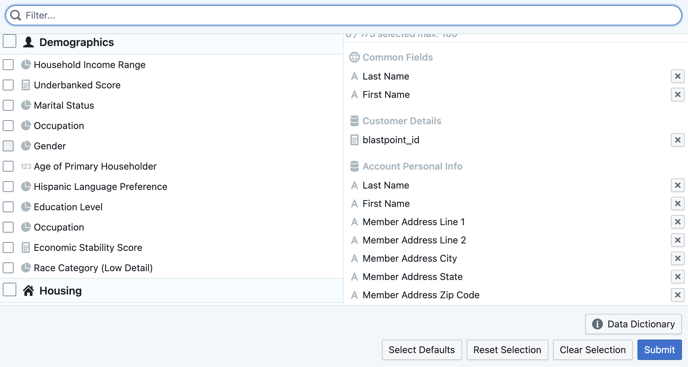This screenshot has width=688, height=367.
Task: Click into the Filter search box
Action: [x=344, y=15]
